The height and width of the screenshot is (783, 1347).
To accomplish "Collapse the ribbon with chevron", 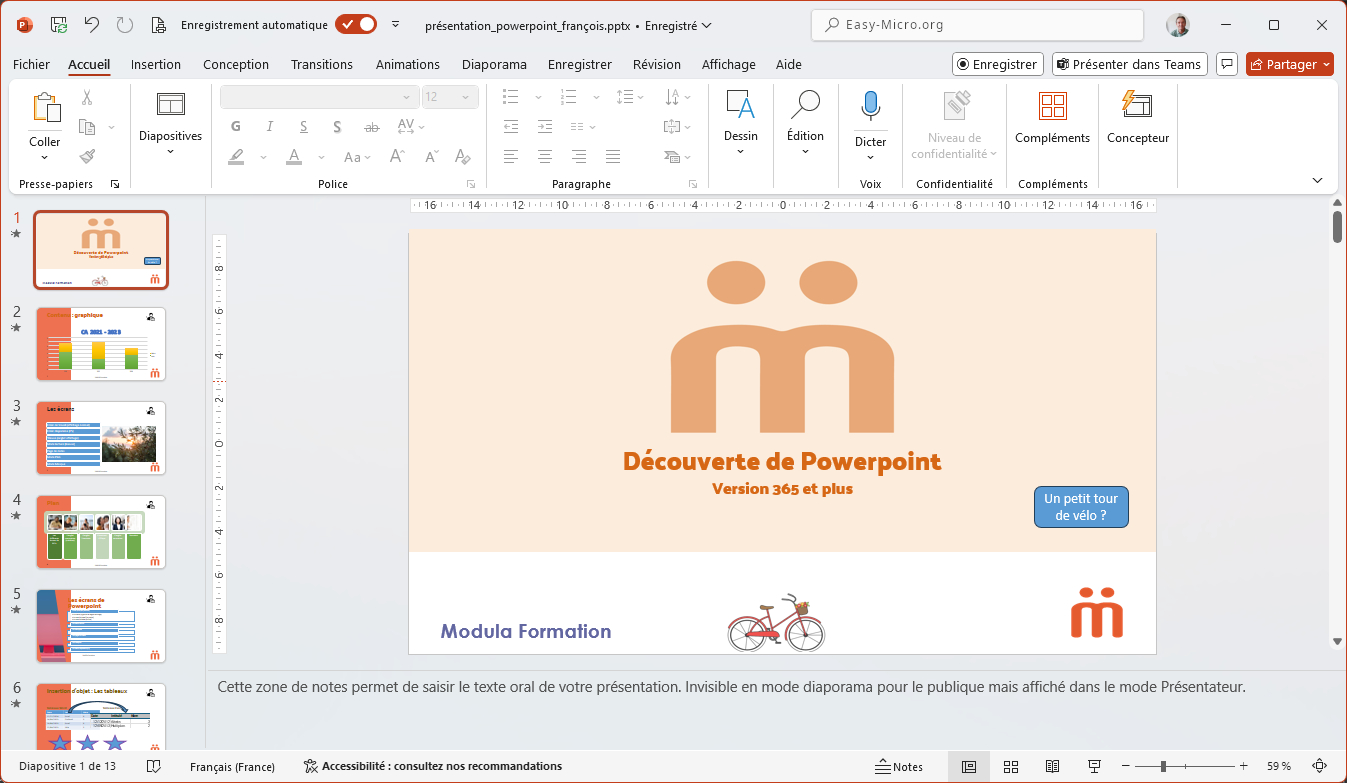I will 1318,180.
